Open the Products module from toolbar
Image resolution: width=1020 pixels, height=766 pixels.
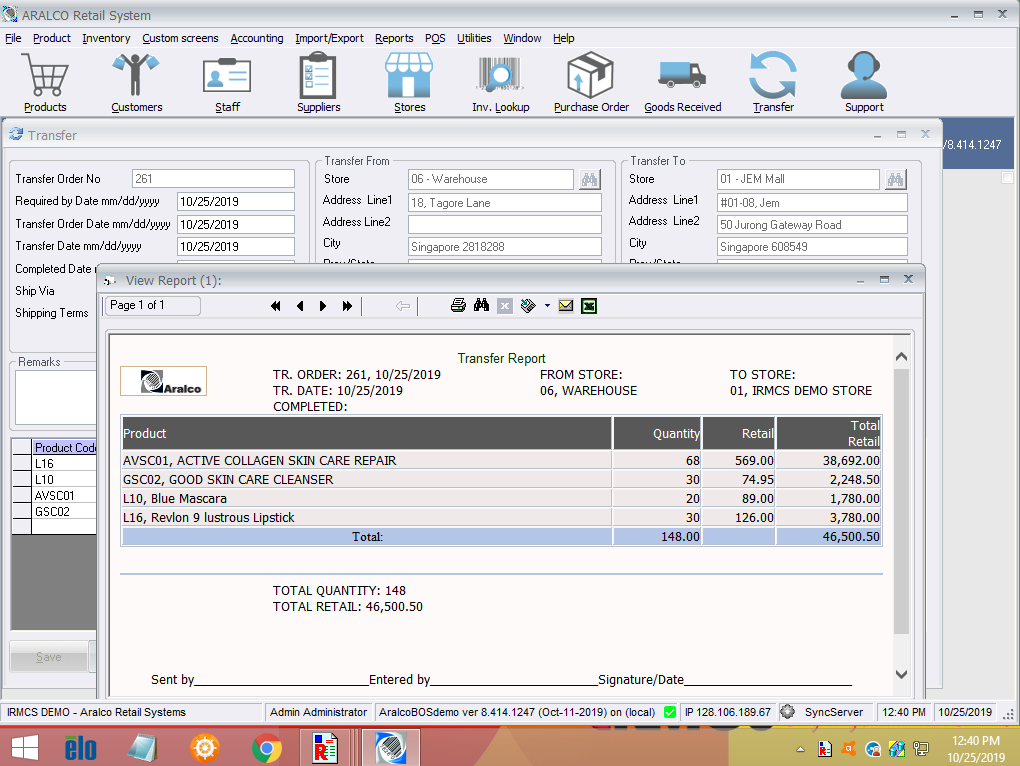tap(45, 82)
